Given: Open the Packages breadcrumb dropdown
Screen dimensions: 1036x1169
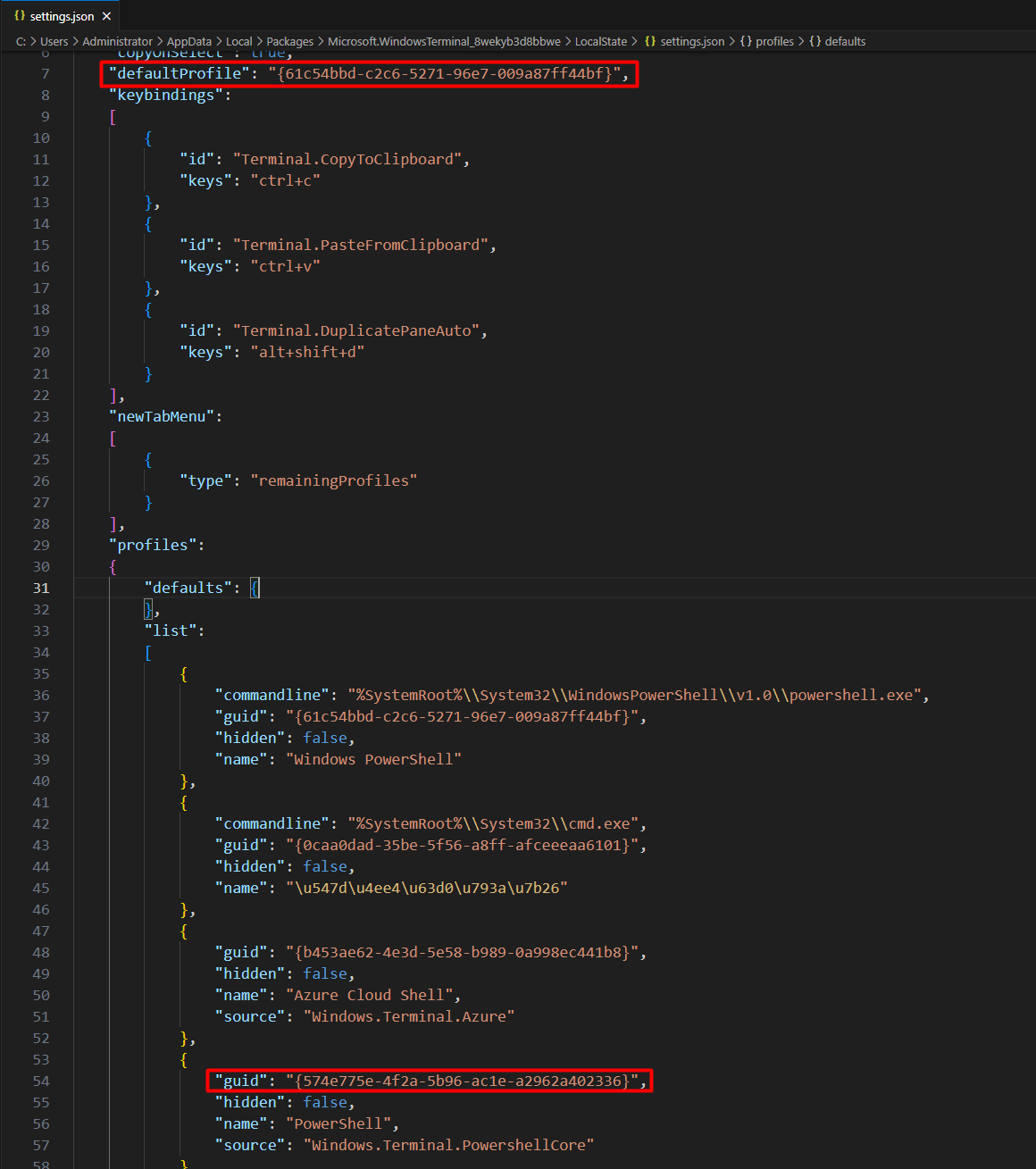Looking at the screenshot, I should pyautogui.click(x=289, y=41).
